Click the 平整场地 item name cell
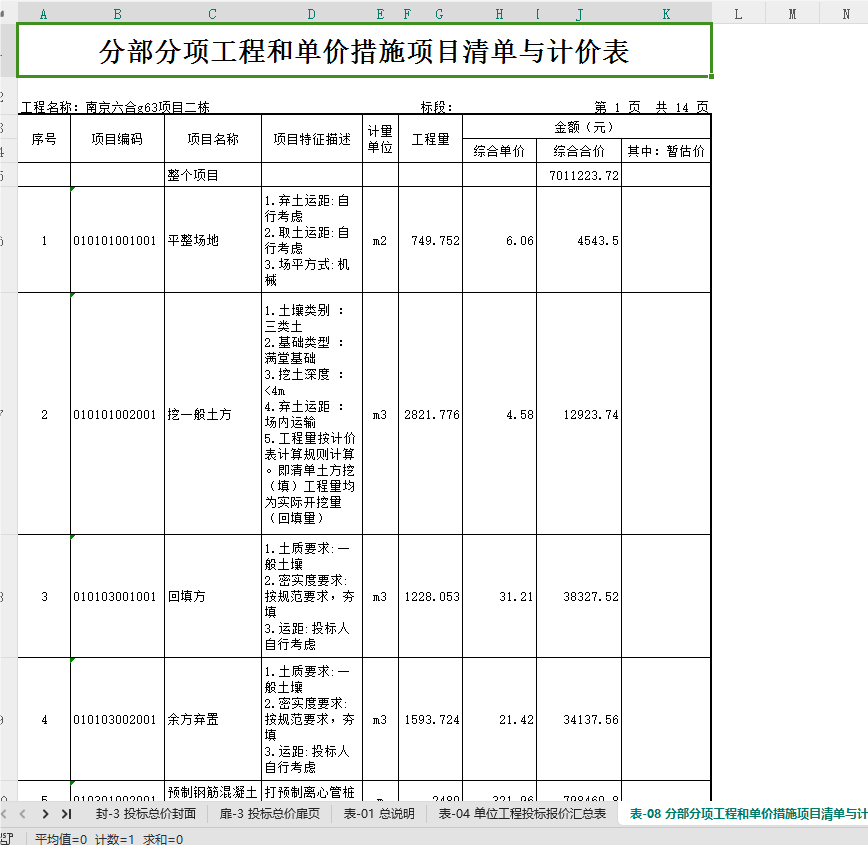This screenshot has width=868, height=845. (213, 240)
